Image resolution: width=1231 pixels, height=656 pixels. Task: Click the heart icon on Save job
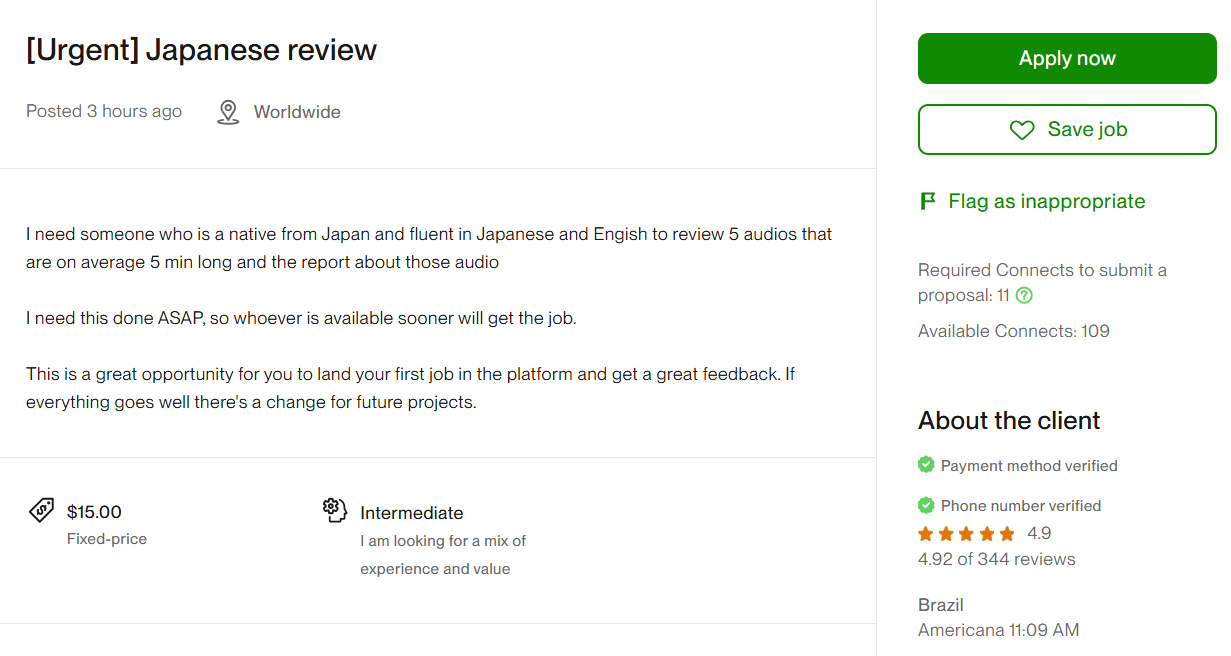[1021, 130]
